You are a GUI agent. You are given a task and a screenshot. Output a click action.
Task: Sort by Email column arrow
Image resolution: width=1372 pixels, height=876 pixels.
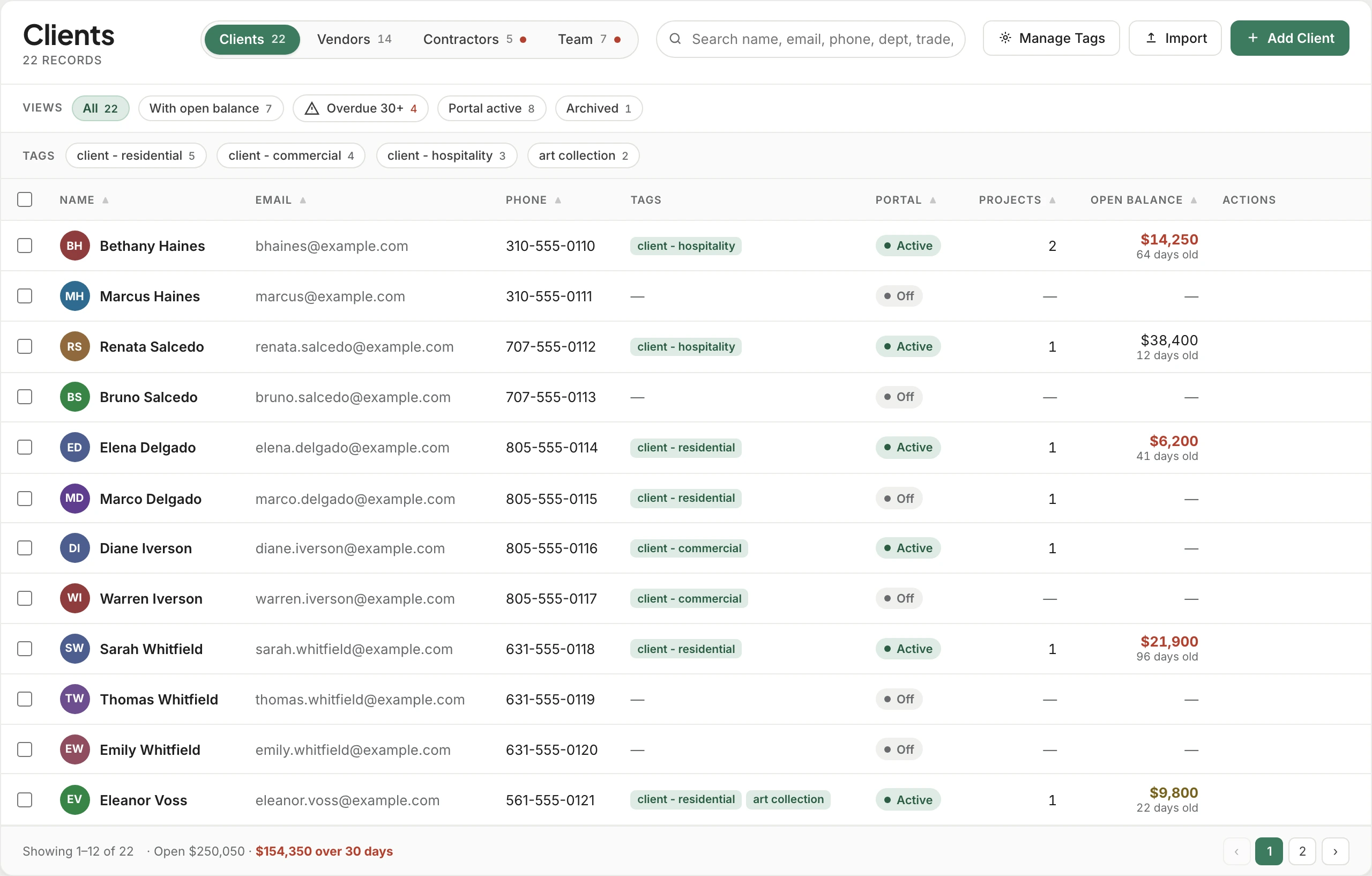[x=303, y=200]
